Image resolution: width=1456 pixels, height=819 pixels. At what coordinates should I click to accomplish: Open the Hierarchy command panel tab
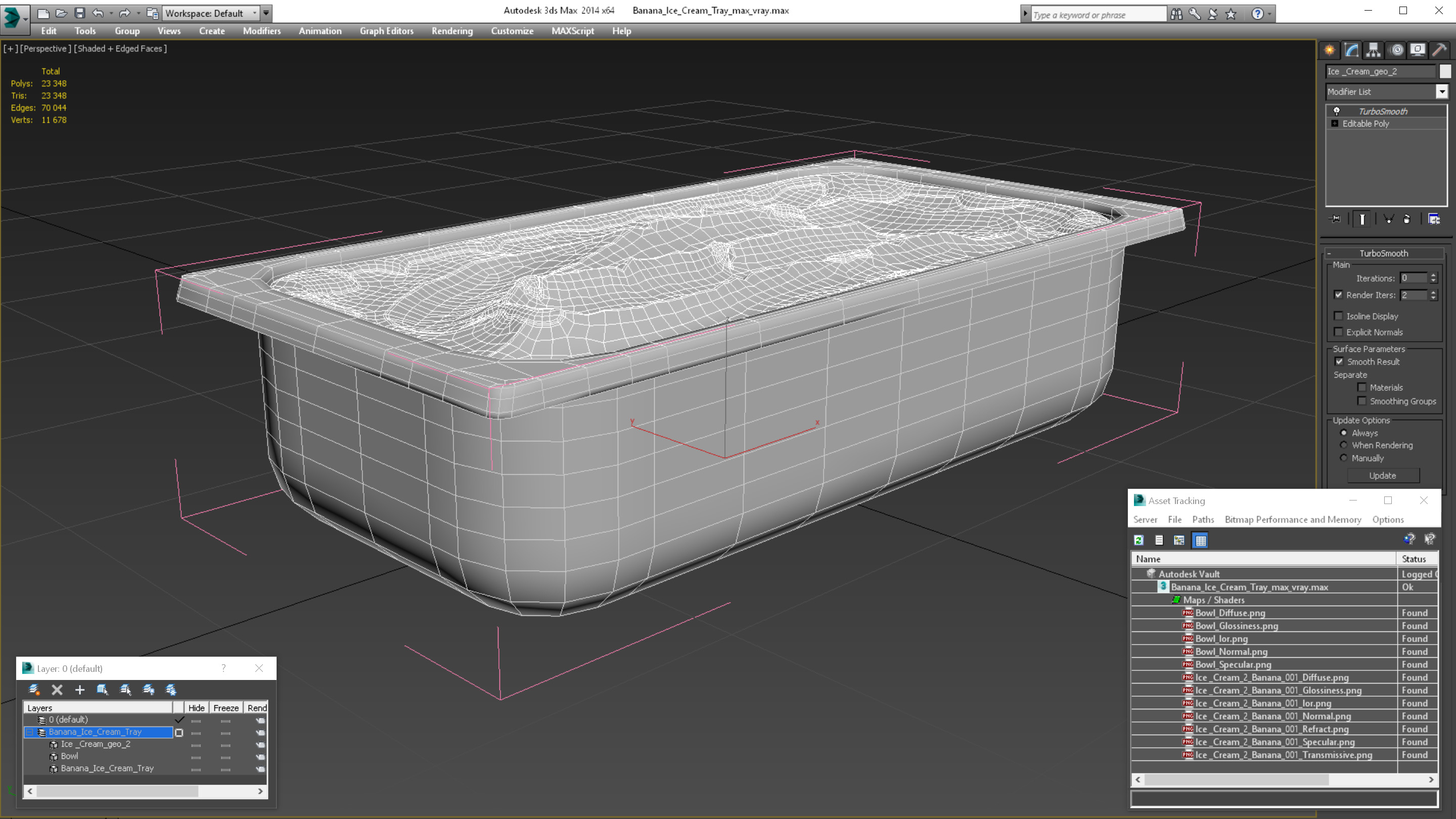pyautogui.click(x=1374, y=50)
